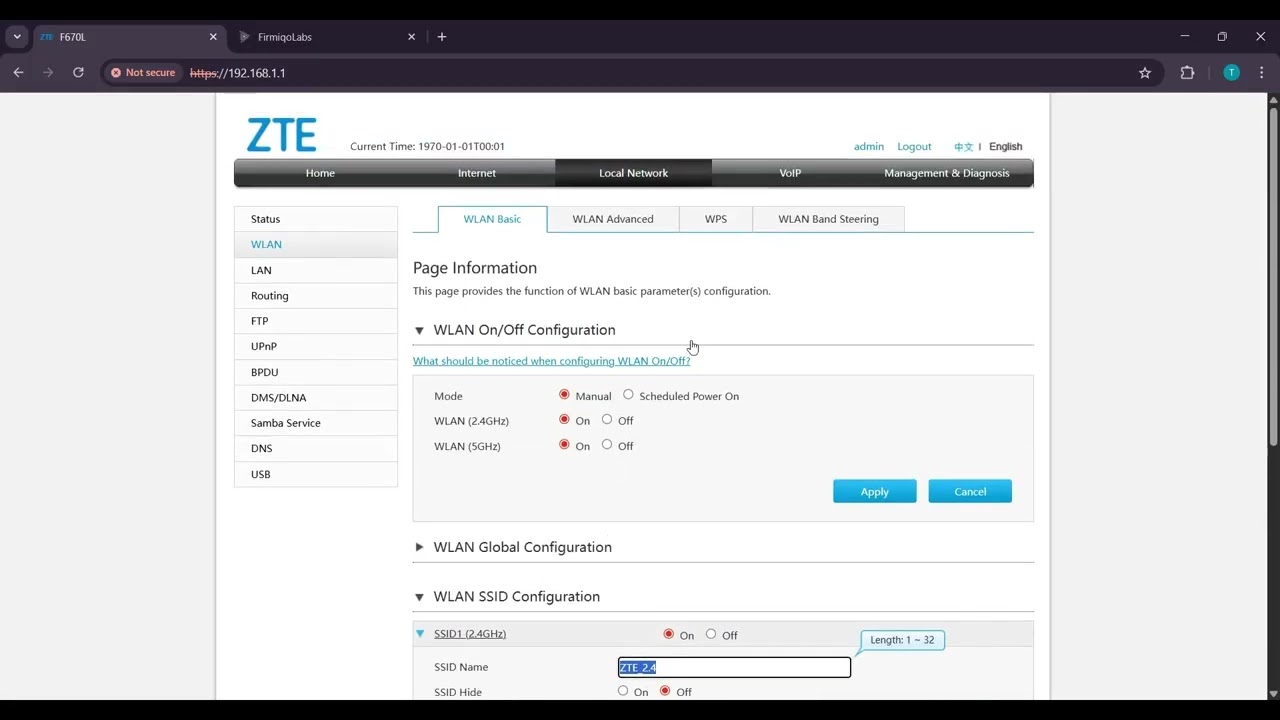
Task: Open the tab search dropdown arrow
Action: pos(17,37)
